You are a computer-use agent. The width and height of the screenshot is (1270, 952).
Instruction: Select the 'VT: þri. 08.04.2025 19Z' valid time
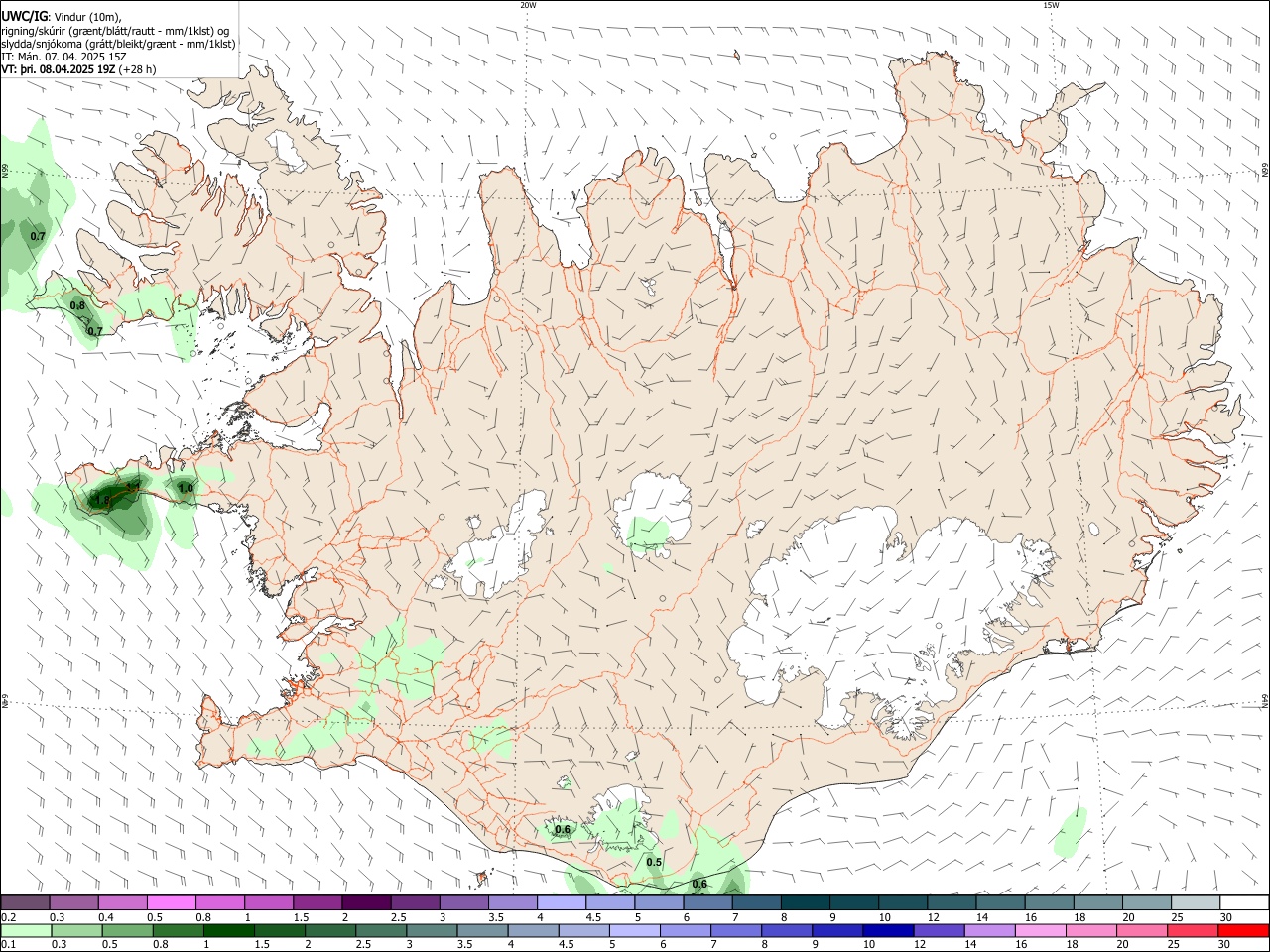point(59,69)
